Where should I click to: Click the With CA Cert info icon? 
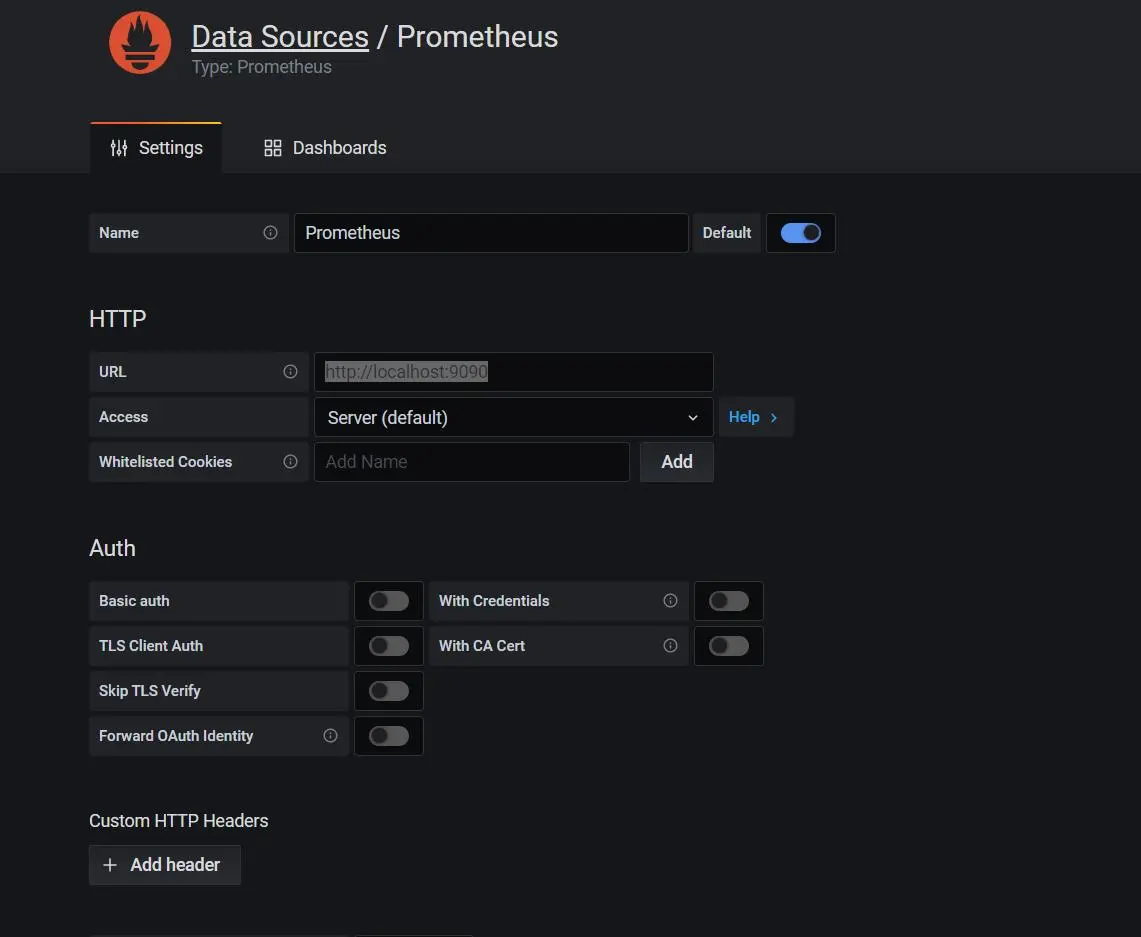pyautogui.click(x=670, y=646)
